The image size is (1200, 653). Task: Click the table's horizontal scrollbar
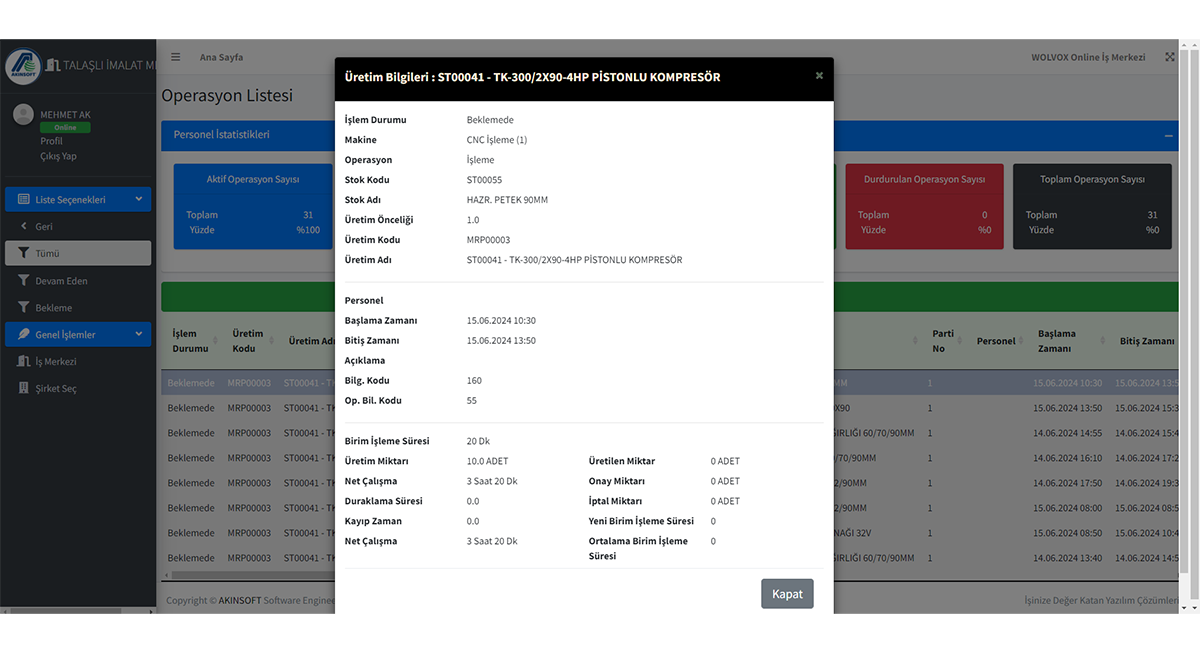[x=250, y=575]
